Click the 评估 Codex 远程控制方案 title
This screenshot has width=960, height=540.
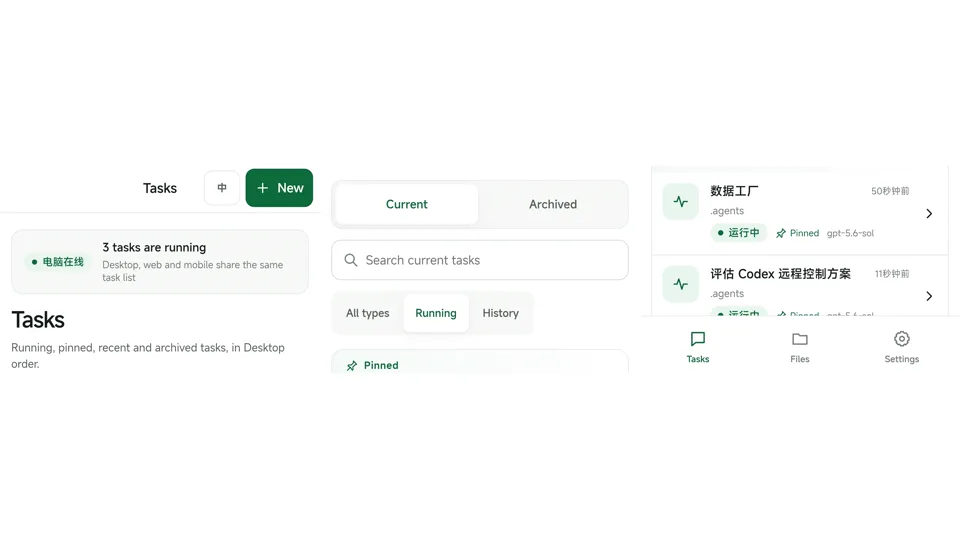(781, 274)
